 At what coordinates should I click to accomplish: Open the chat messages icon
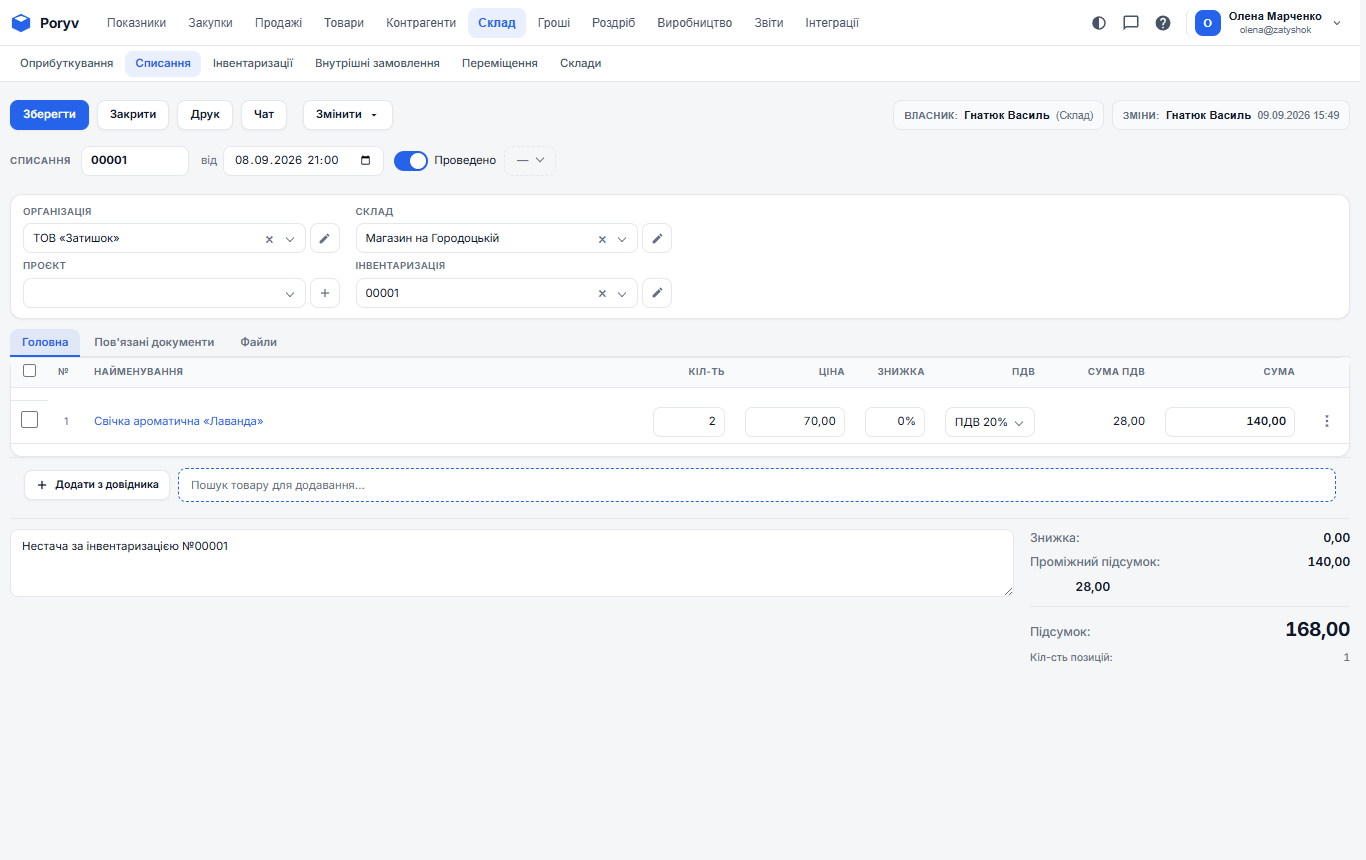tap(1131, 23)
